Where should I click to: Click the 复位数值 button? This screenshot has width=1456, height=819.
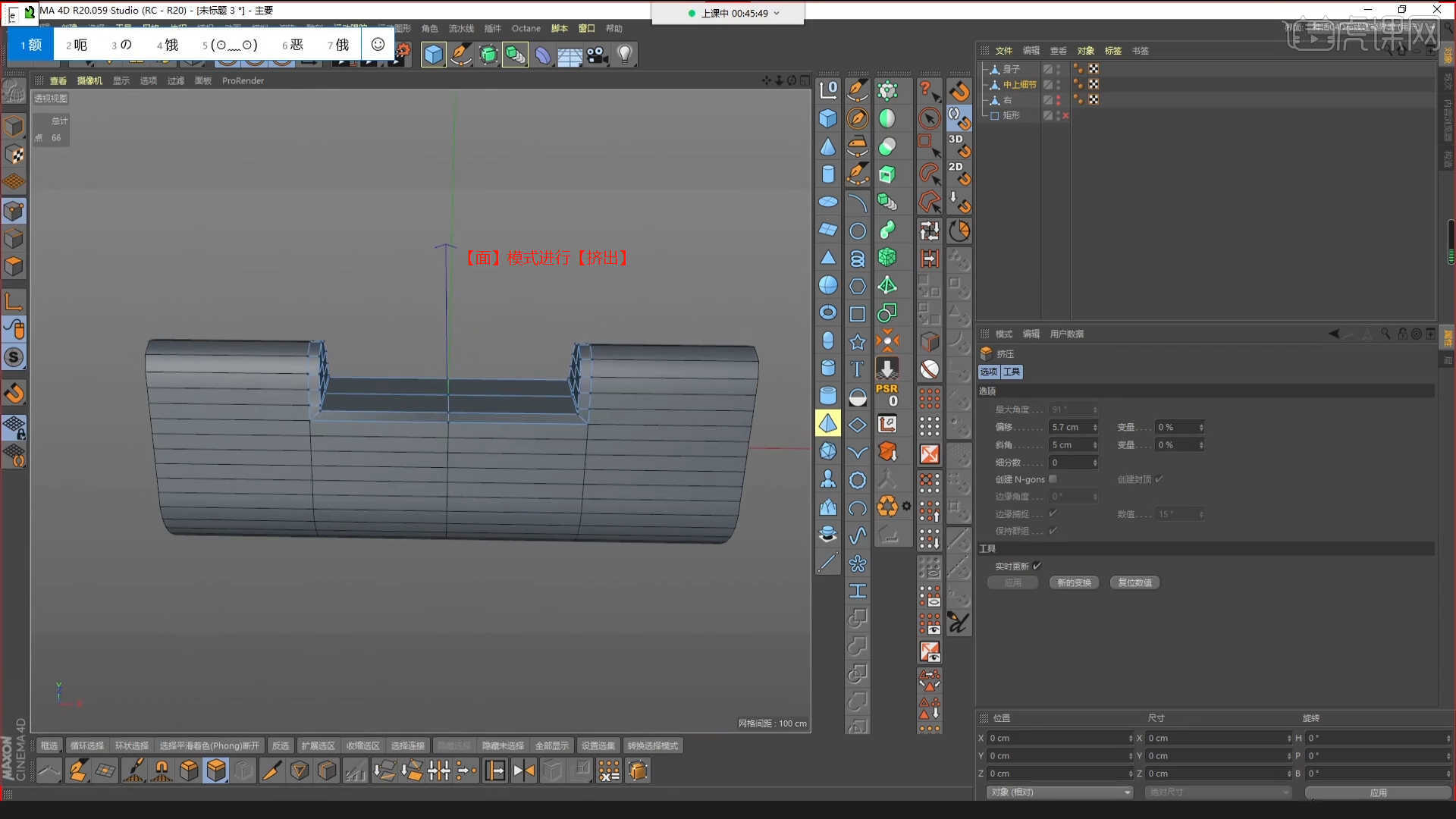coord(1135,582)
